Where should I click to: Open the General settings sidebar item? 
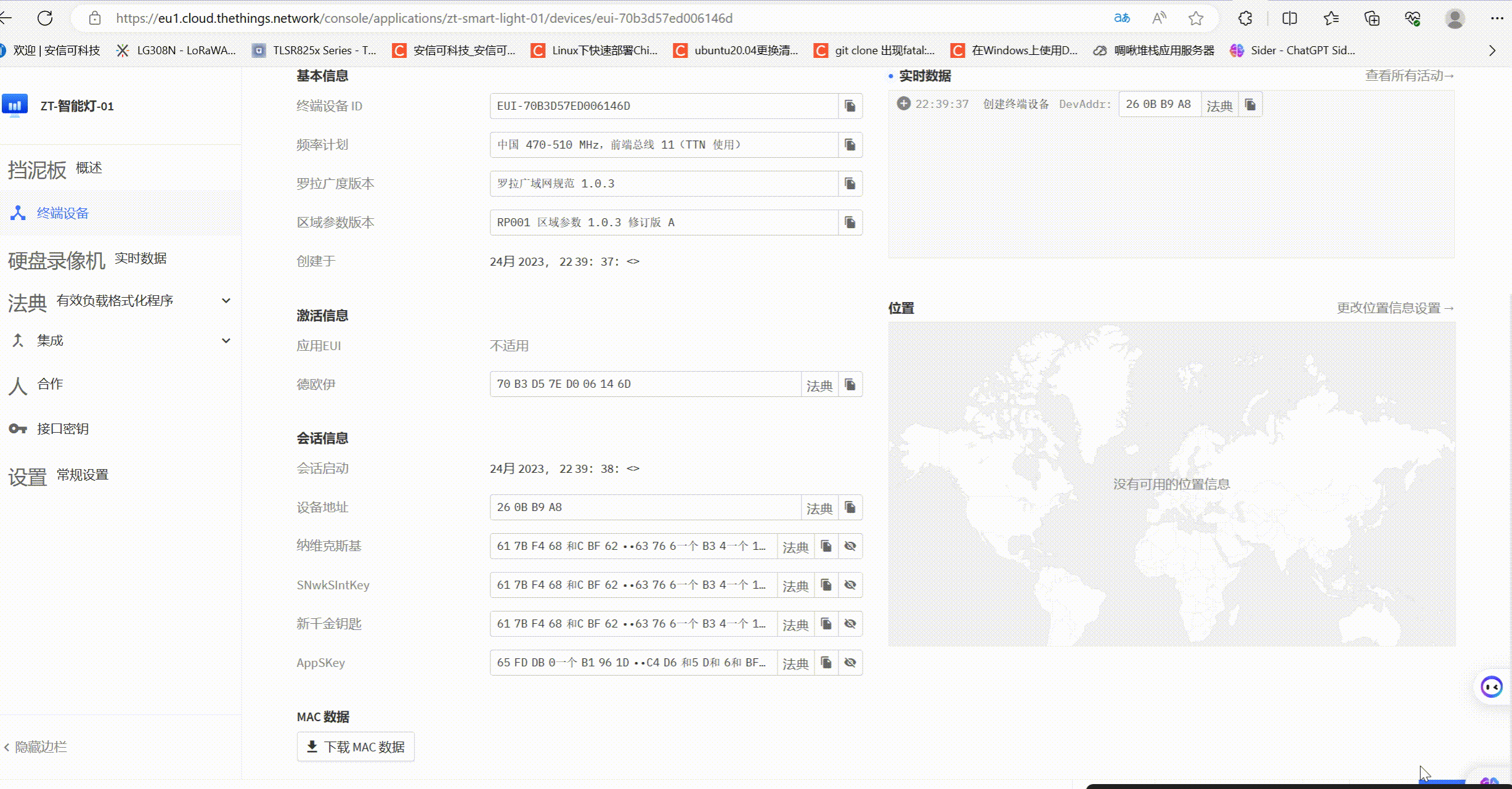(x=82, y=475)
